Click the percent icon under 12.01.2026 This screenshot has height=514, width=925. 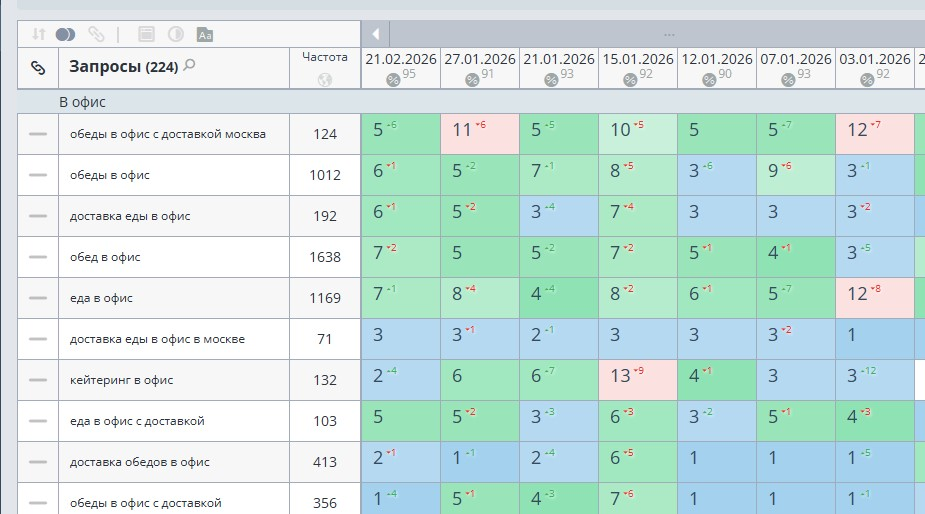[x=709, y=80]
